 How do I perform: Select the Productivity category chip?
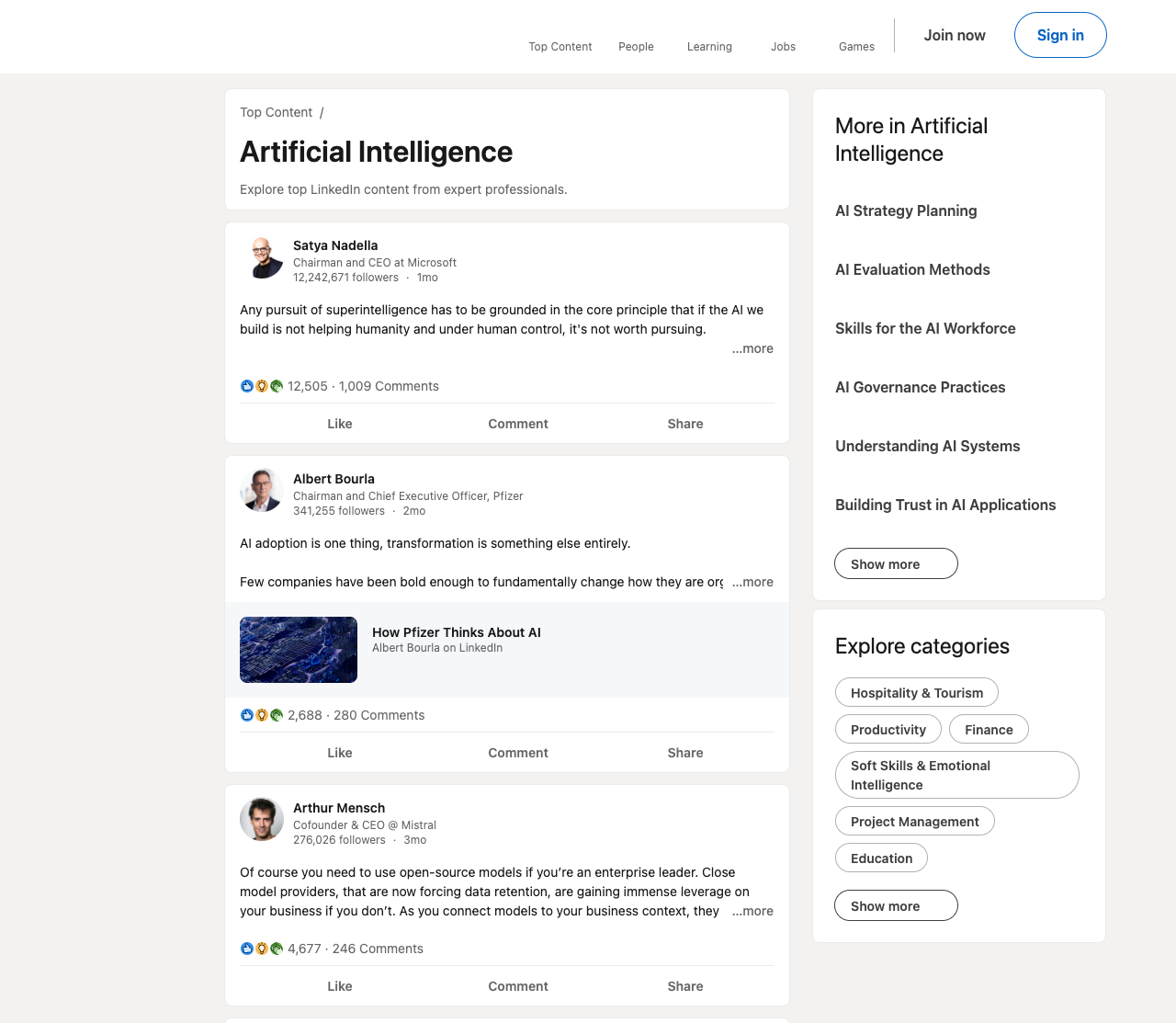[x=888, y=729]
